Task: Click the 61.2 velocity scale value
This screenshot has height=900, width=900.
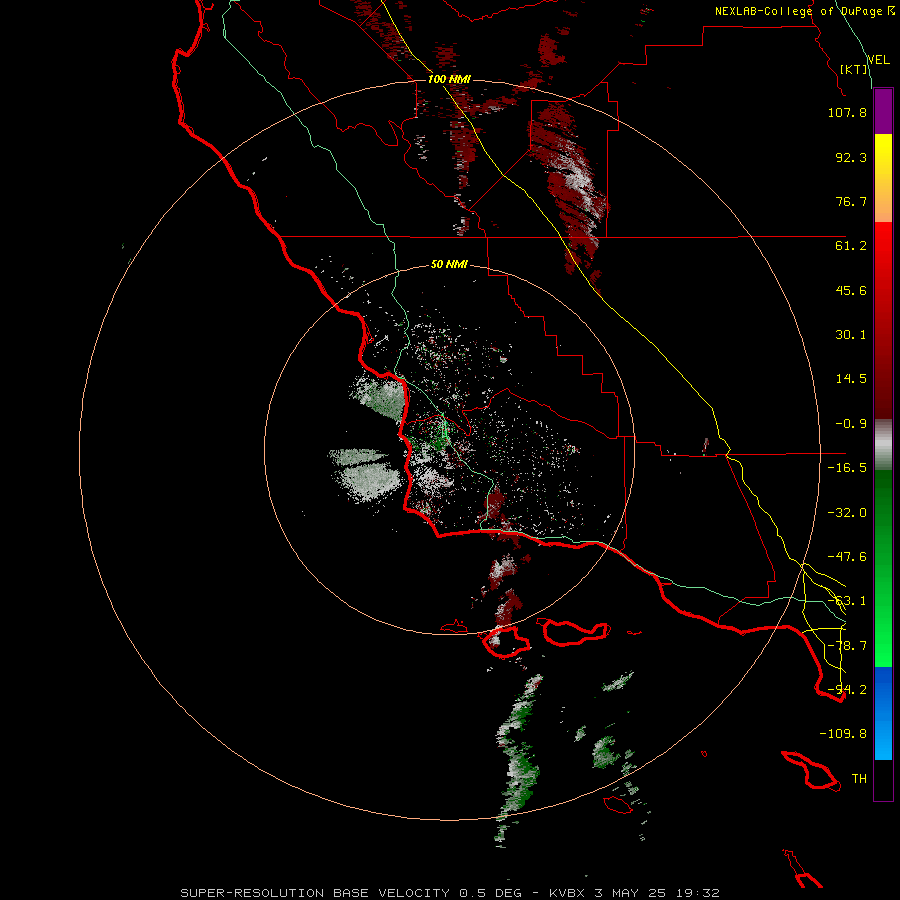Action: pyautogui.click(x=851, y=246)
